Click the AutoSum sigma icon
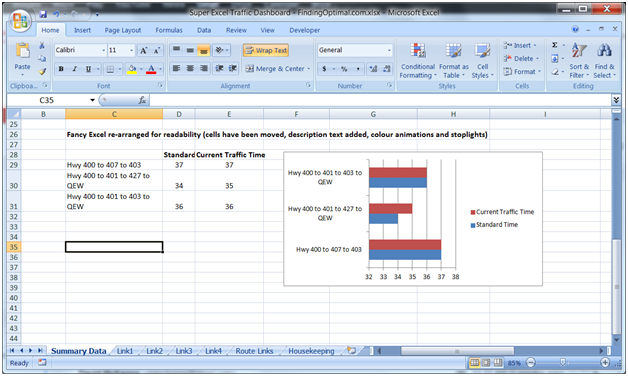The image size is (628, 376). point(555,45)
